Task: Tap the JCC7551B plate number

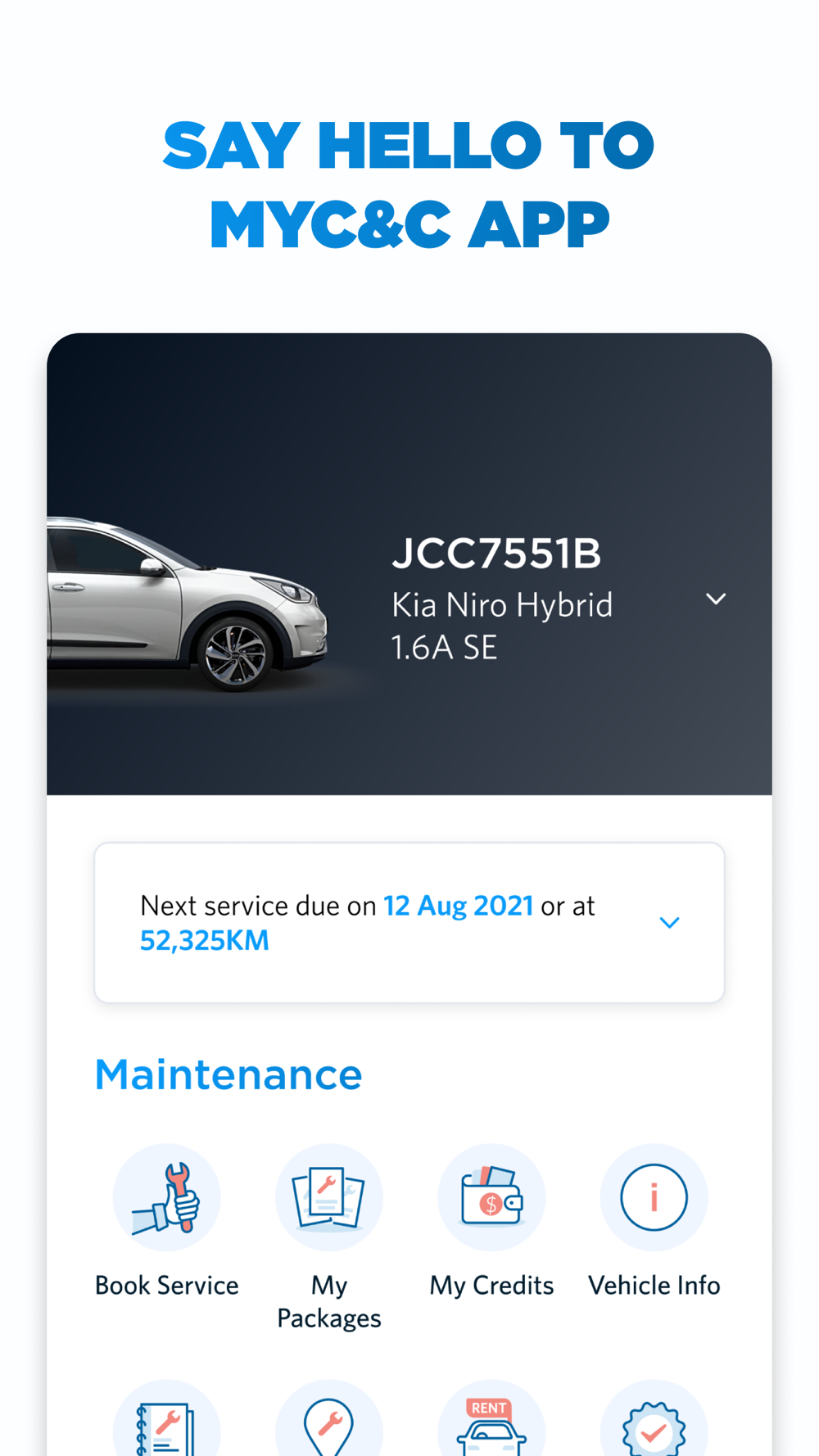Action: click(496, 554)
